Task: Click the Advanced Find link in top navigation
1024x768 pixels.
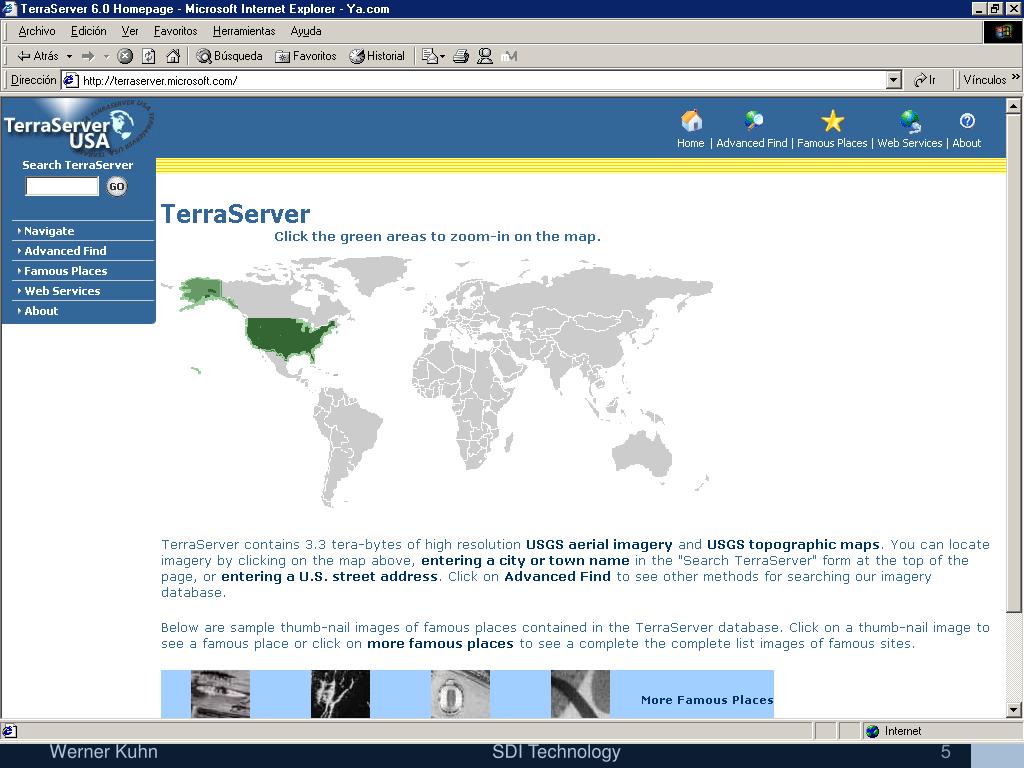Action: point(752,143)
